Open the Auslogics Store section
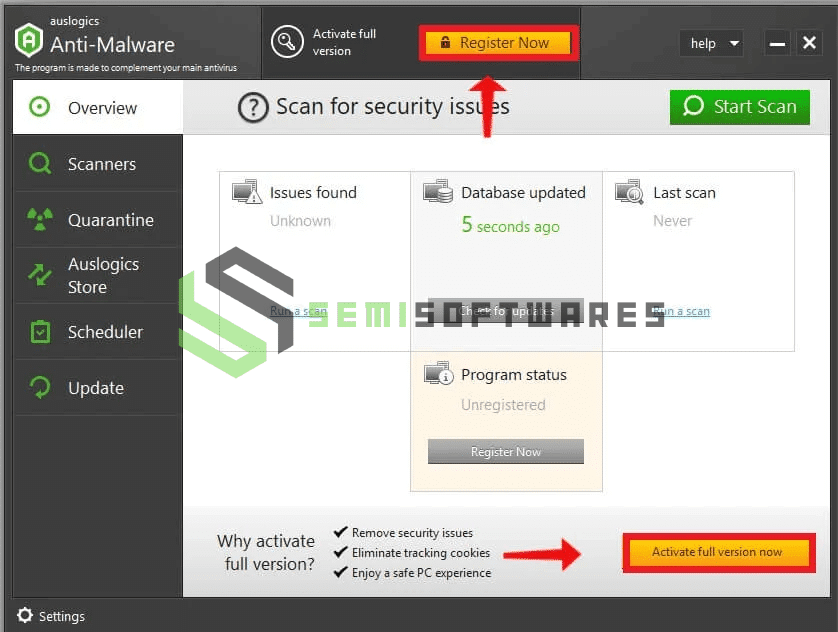 (x=98, y=276)
